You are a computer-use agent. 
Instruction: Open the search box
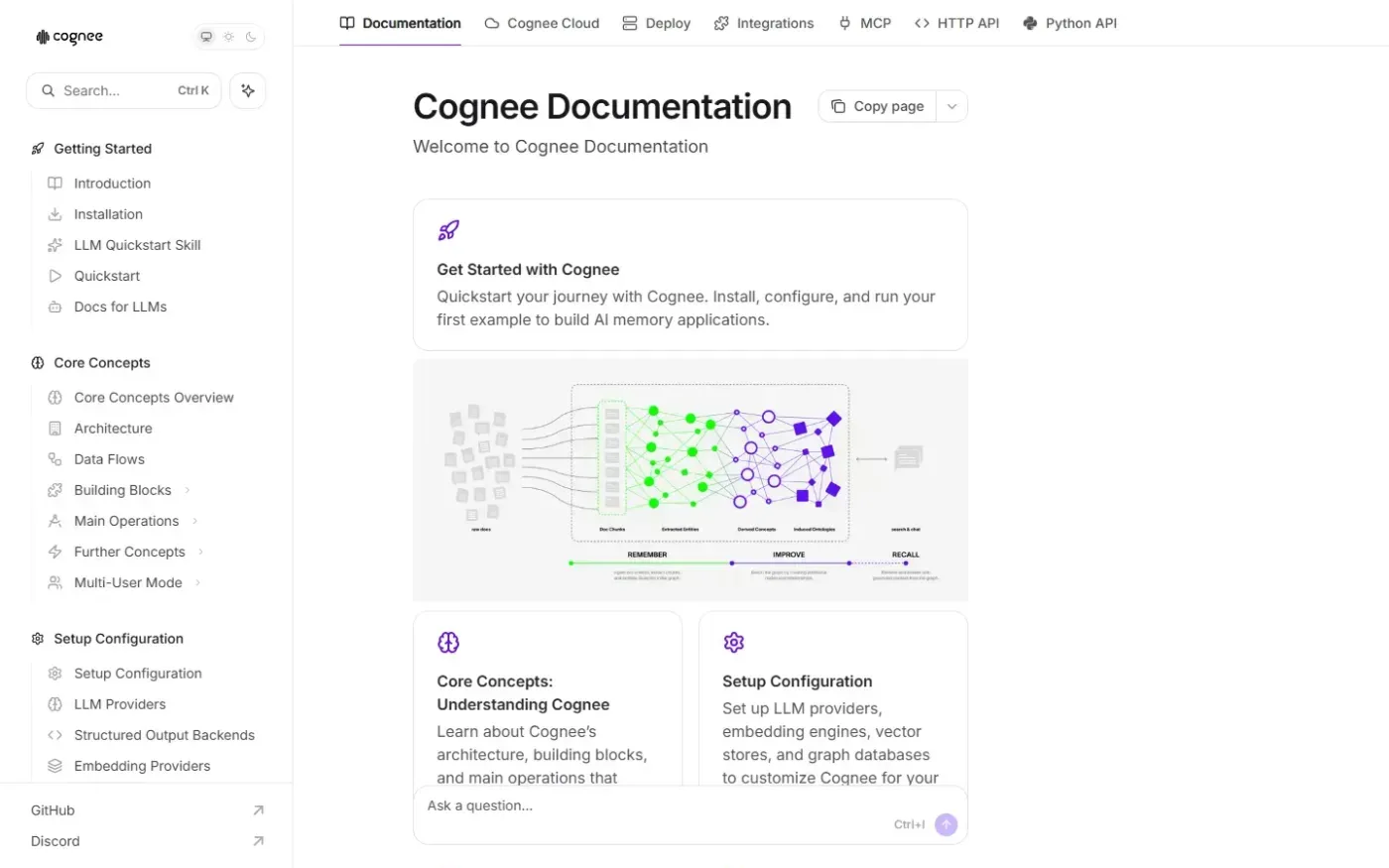[124, 90]
